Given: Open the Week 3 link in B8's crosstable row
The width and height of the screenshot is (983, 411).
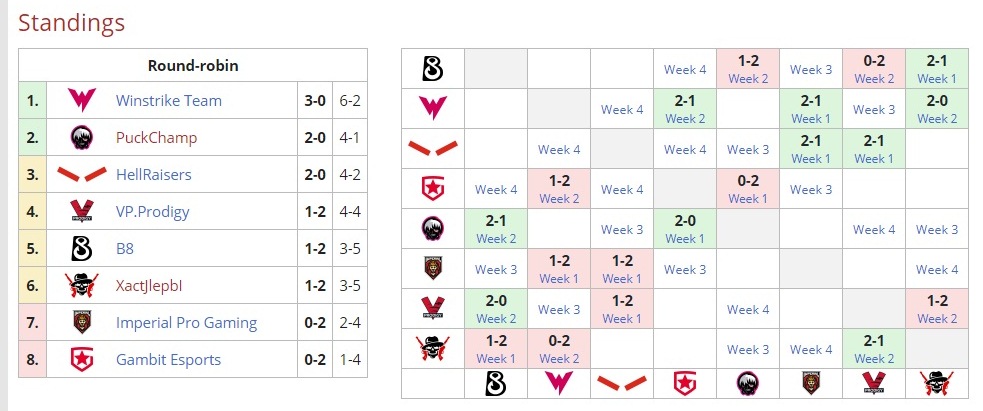Looking at the screenshot, I should click(x=811, y=69).
